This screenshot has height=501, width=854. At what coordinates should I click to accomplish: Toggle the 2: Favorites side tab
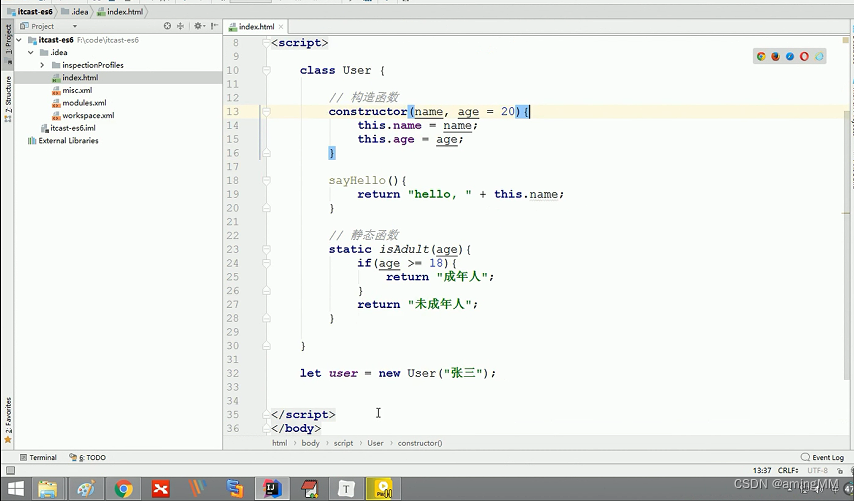point(8,420)
